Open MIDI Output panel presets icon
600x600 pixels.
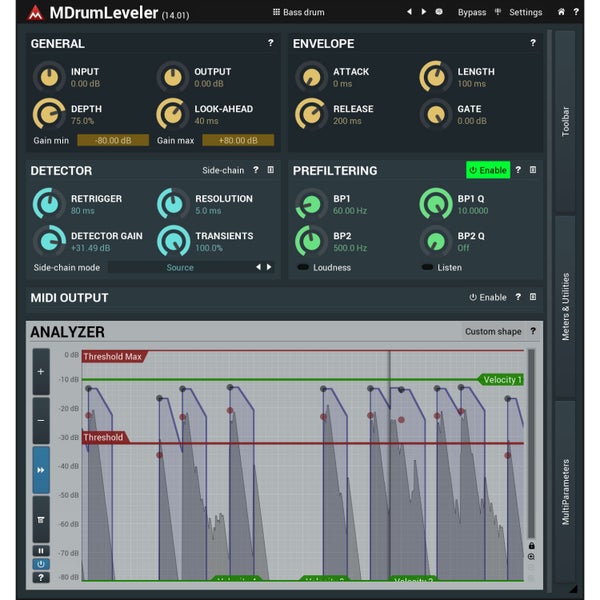pyautogui.click(x=533, y=297)
